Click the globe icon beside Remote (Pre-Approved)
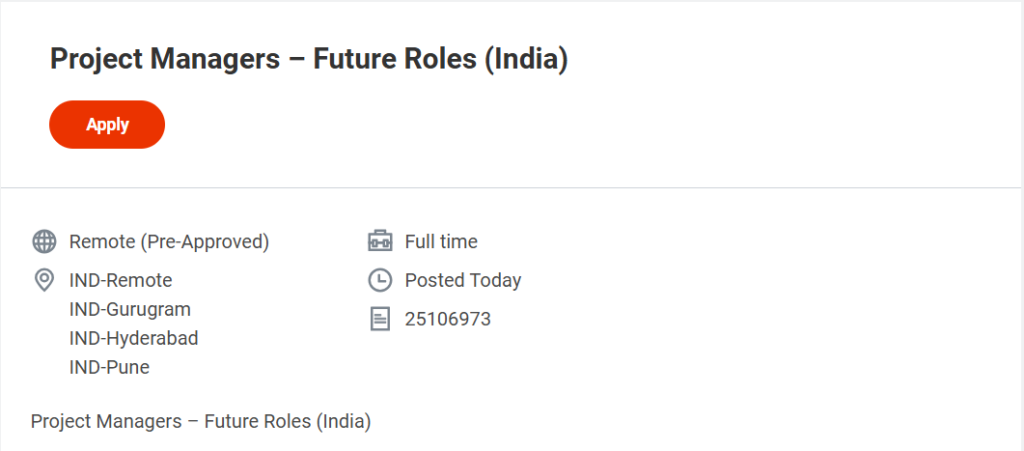 pyautogui.click(x=44, y=241)
